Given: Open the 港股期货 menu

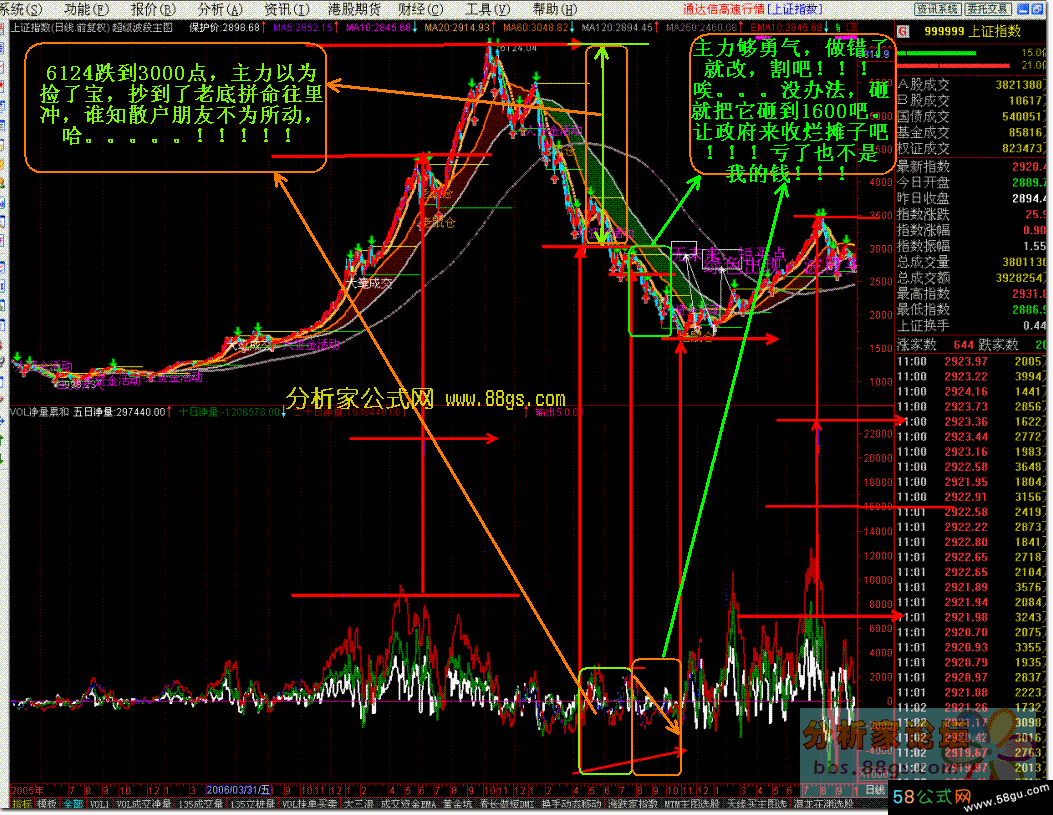Looking at the screenshot, I should [x=354, y=9].
